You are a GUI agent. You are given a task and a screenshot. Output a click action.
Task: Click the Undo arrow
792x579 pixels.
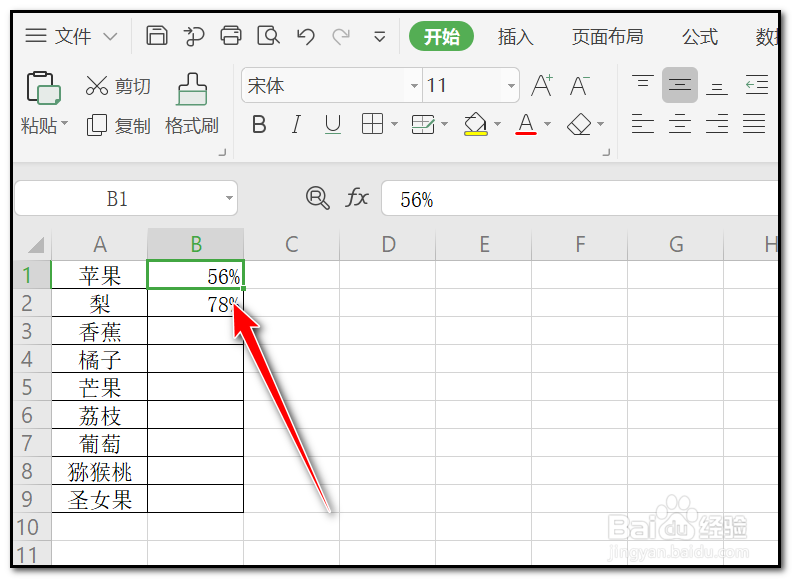pos(306,36)
